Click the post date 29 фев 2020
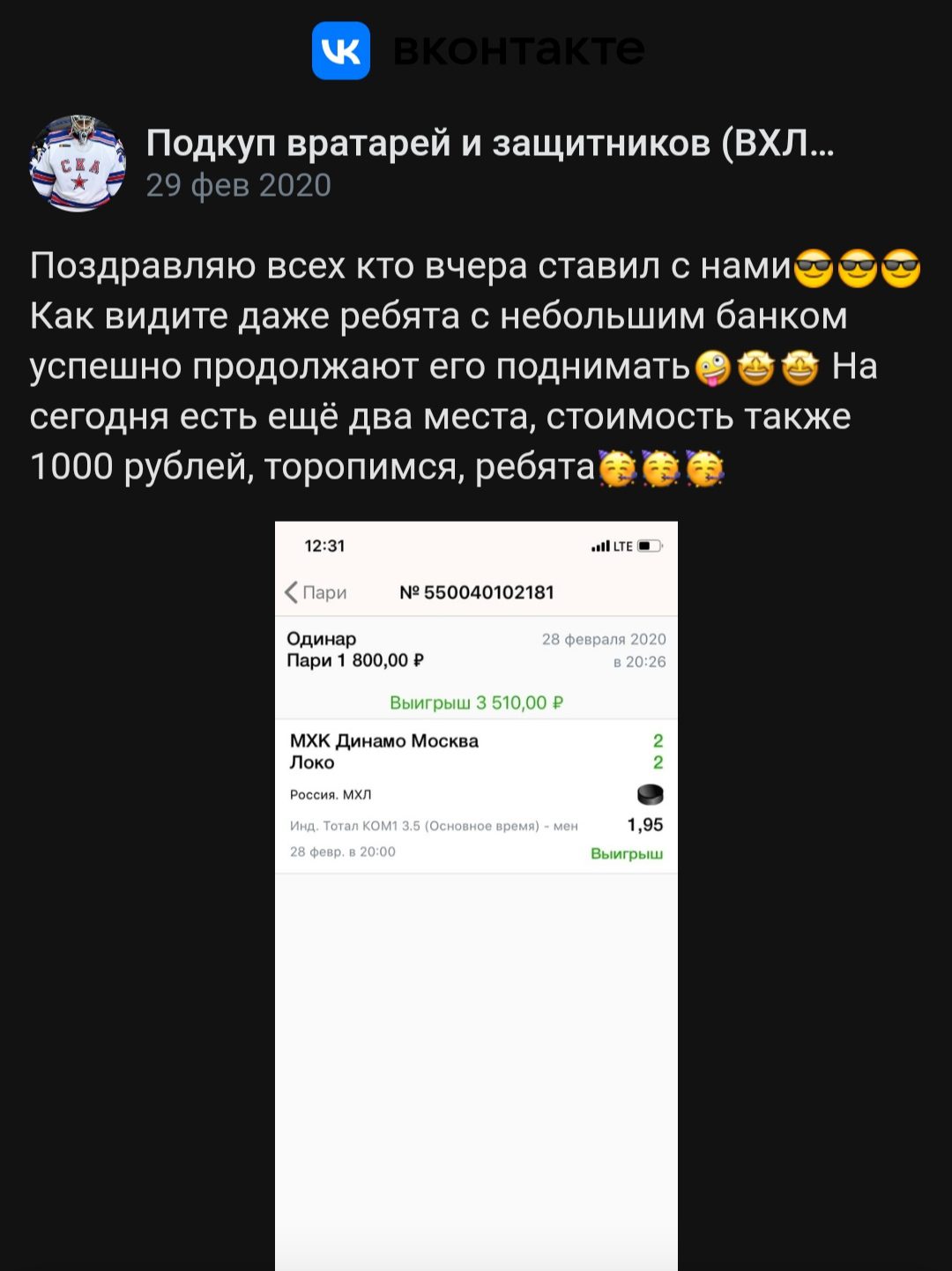 point(238,185)
